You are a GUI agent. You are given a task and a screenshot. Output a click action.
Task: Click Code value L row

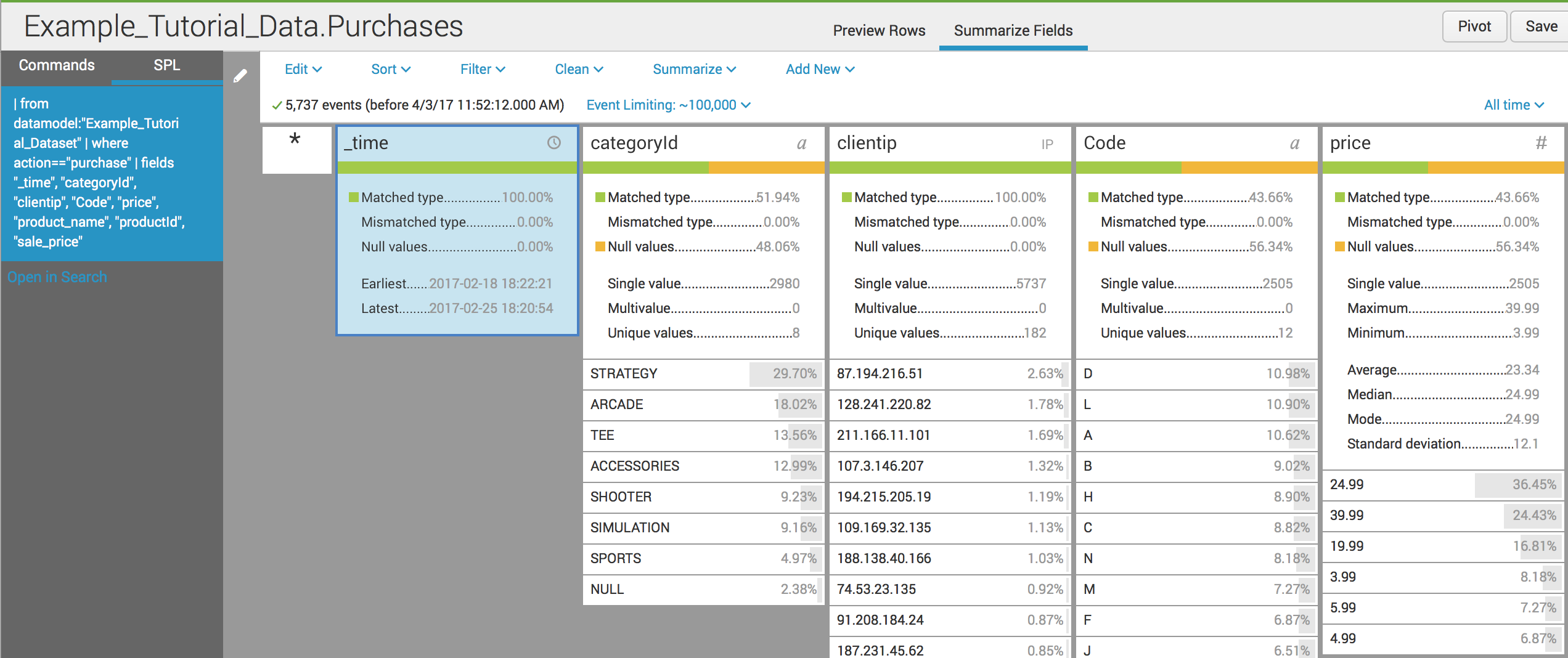click(1196, 405)
